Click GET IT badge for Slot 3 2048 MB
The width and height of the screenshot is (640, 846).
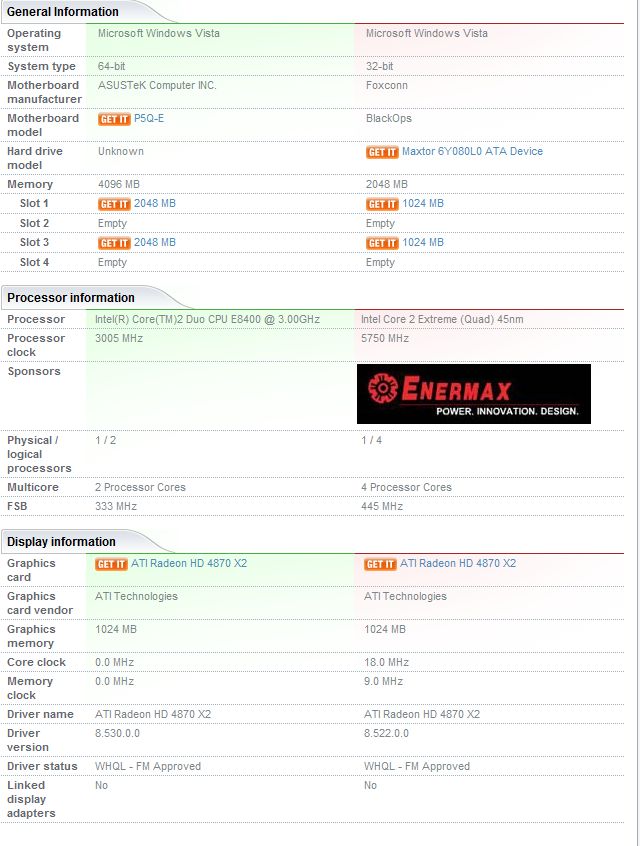point(114,243)
